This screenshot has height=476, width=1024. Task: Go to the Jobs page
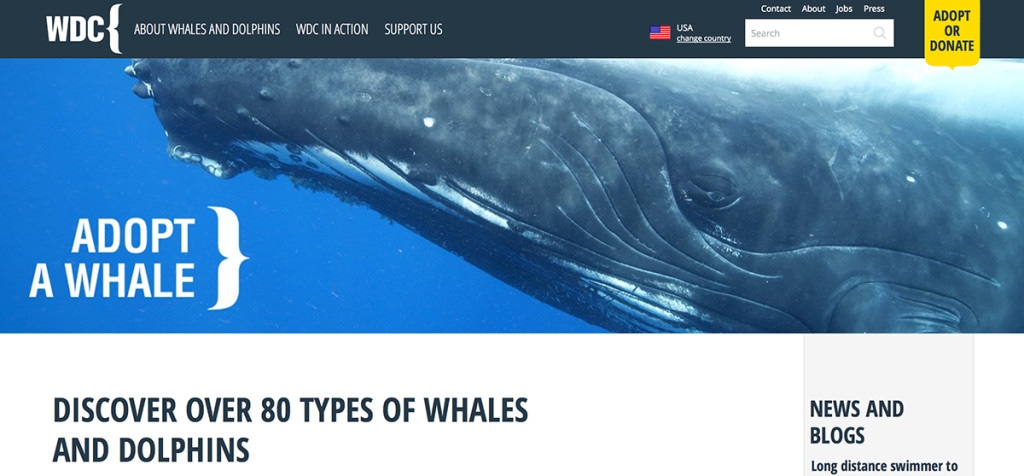click(844, 8)
